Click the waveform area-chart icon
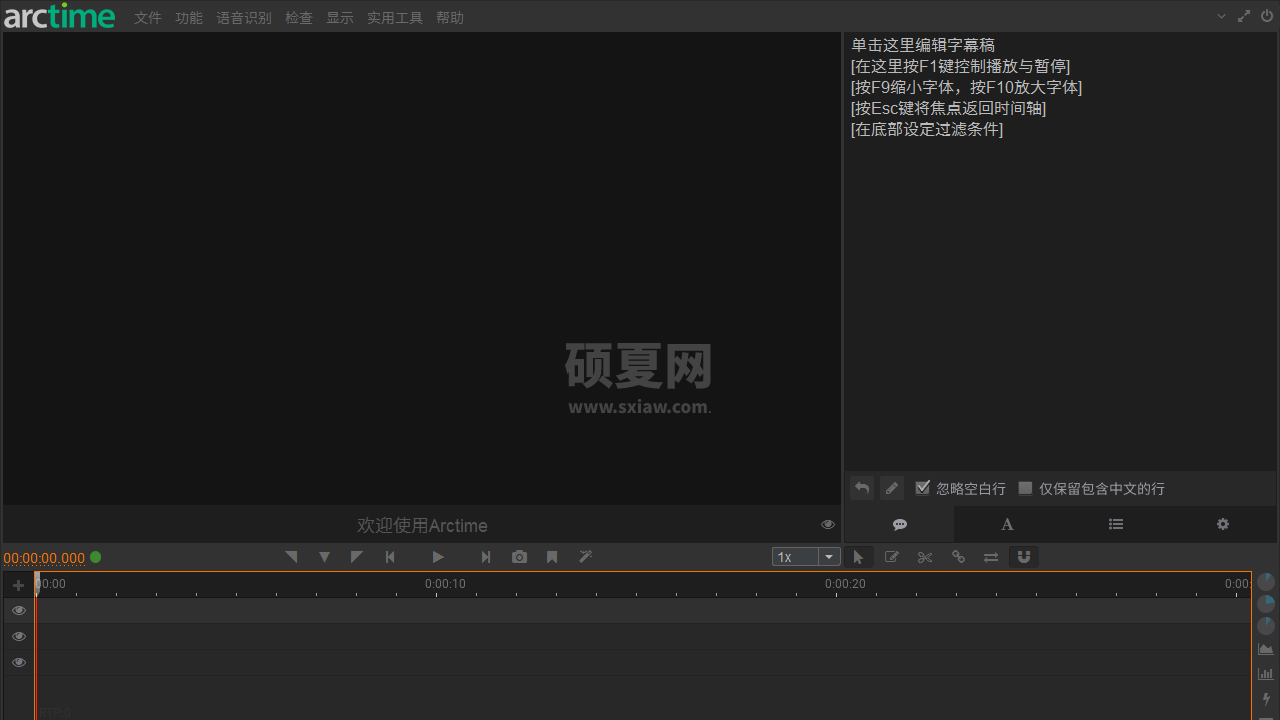 tap(1266, 649)
